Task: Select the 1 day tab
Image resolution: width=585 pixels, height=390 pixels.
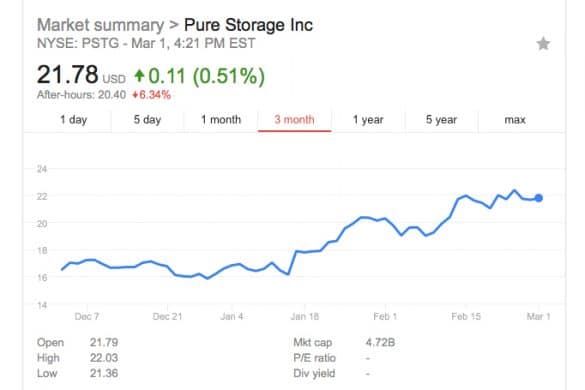Action: pos(73,120)
